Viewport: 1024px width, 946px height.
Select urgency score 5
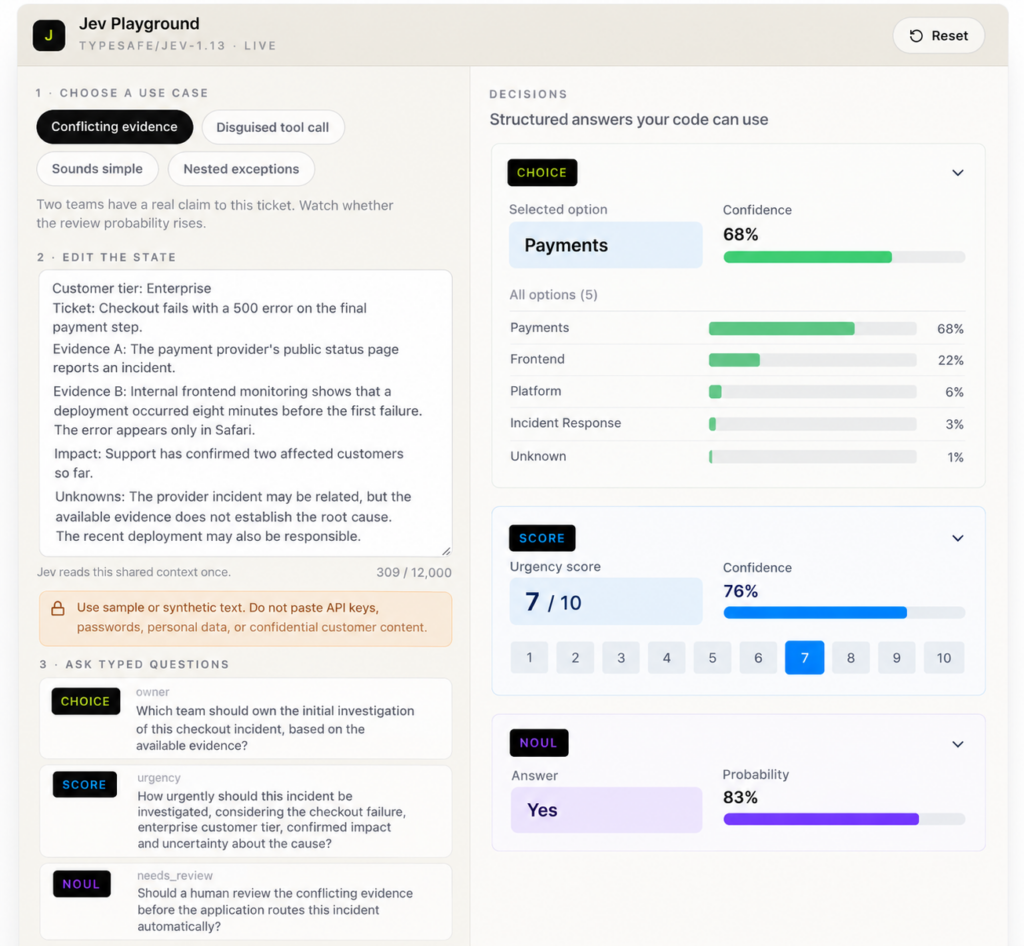coord(712,657)
